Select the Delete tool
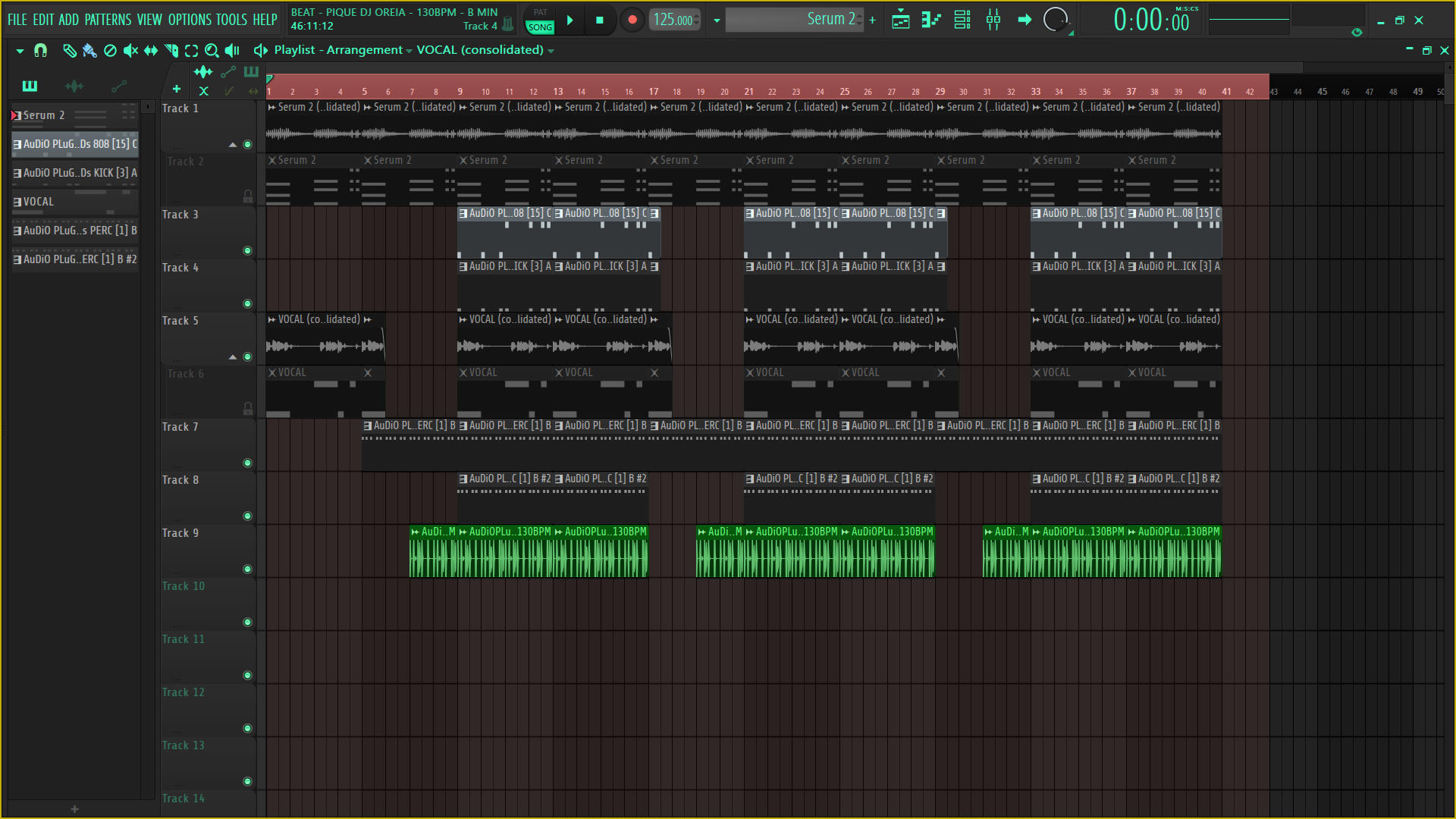1456x819 pixels. tap(111, 51)
